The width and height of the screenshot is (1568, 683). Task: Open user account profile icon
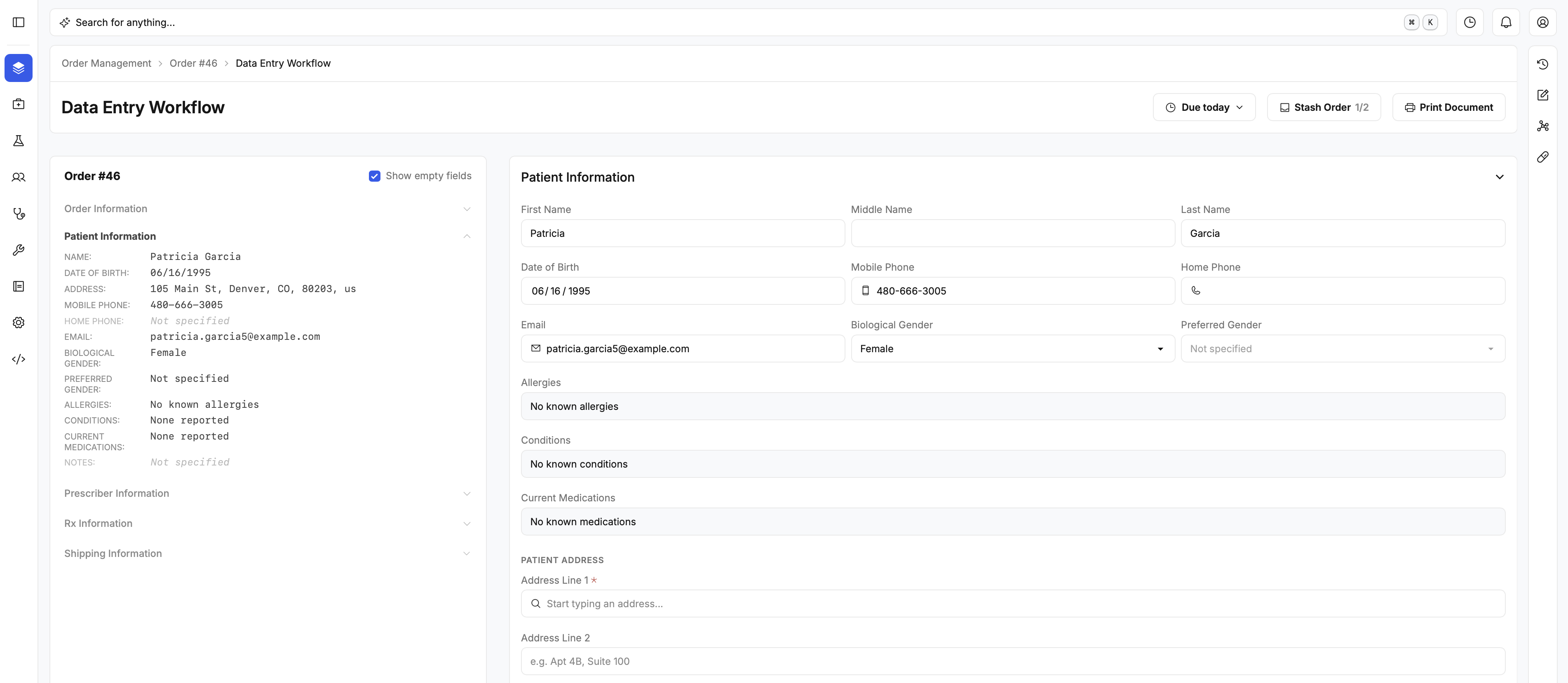click(1542, 23)
